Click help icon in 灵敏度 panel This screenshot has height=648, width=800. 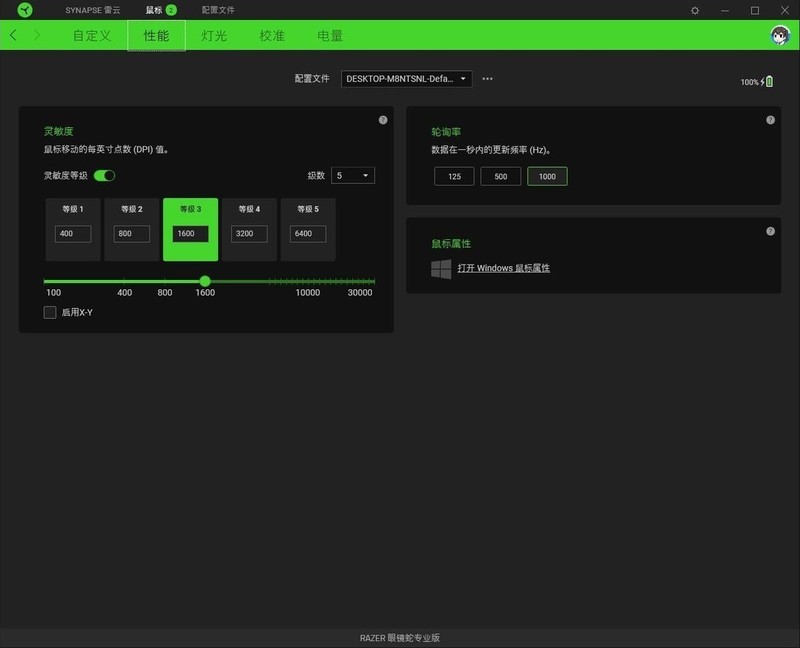point(383,120)
